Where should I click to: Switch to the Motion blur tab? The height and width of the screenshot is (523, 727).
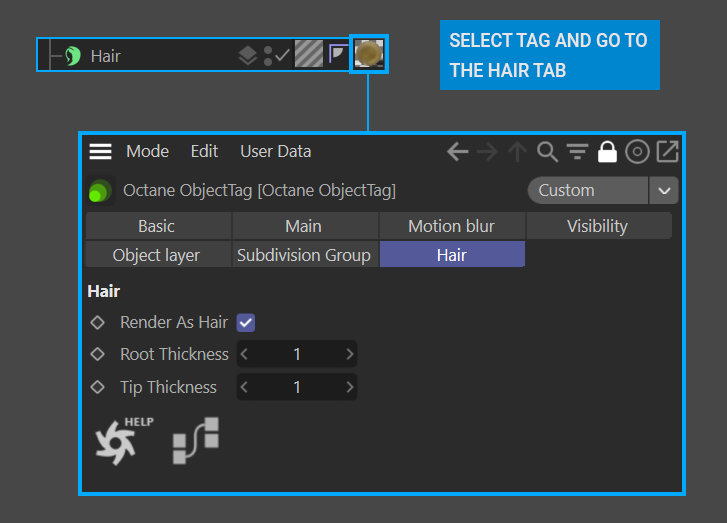(451, 226)
